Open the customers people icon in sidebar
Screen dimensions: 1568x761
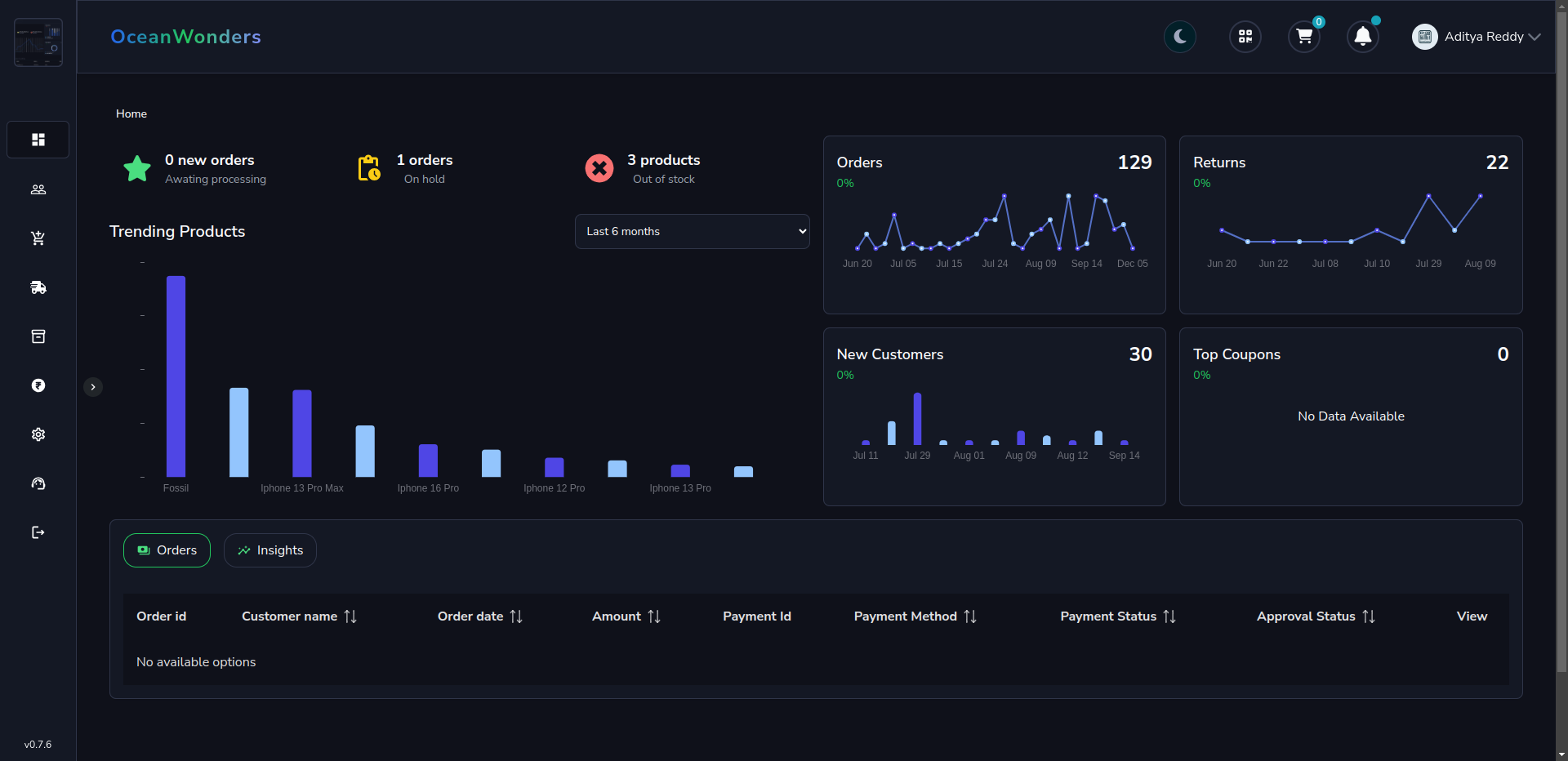[38, 189]
